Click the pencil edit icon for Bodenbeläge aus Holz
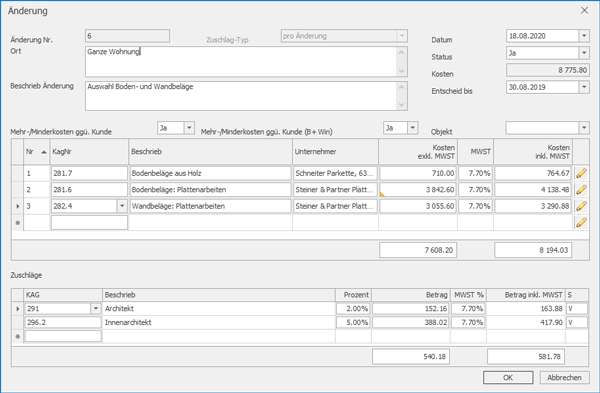 click(x=581, y=173)
